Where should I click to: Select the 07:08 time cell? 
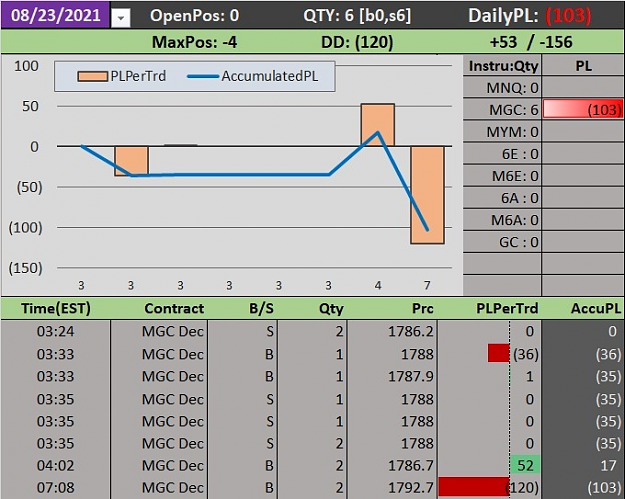[56, 487]
